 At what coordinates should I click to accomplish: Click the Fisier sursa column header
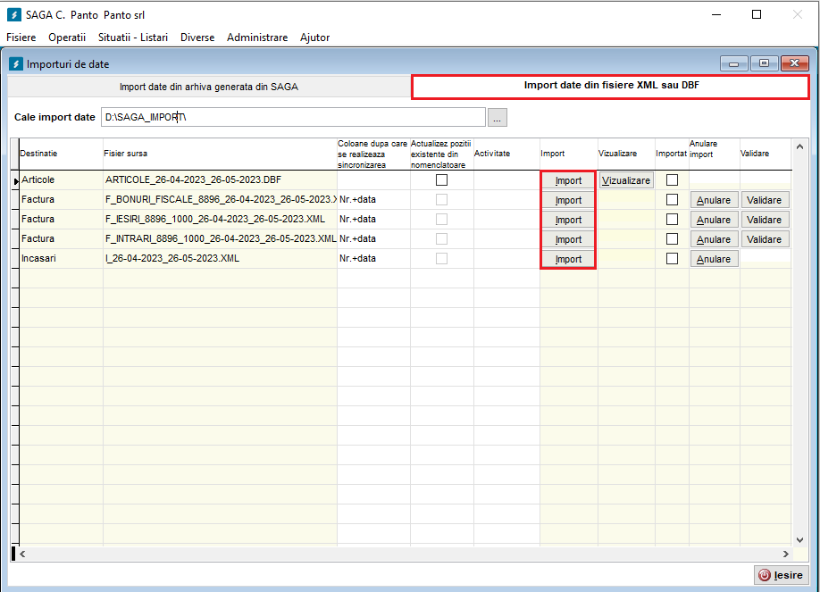click(220, 154)
